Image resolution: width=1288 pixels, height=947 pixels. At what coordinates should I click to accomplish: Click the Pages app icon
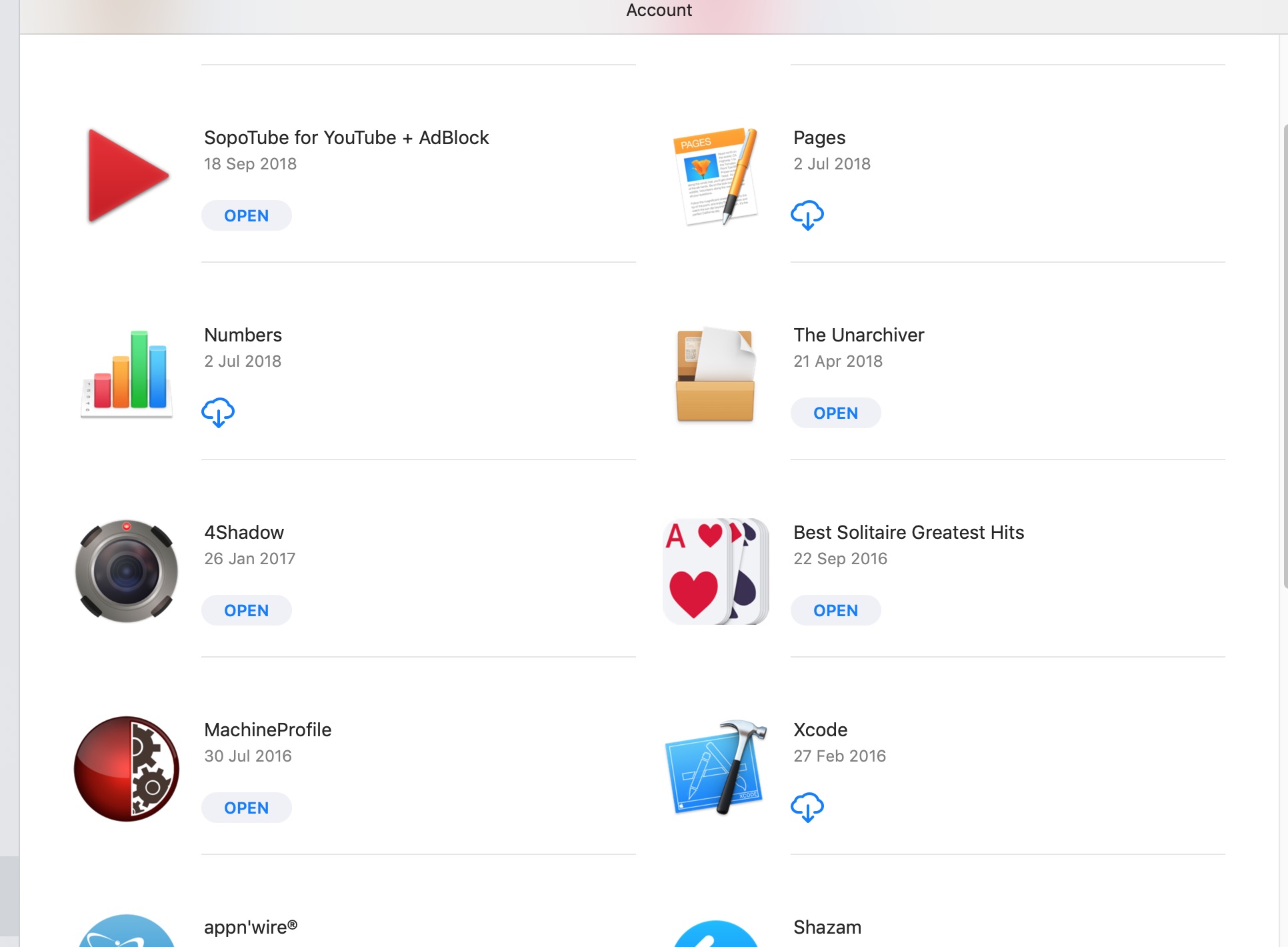pyautogui.click(x=716, y=176)
